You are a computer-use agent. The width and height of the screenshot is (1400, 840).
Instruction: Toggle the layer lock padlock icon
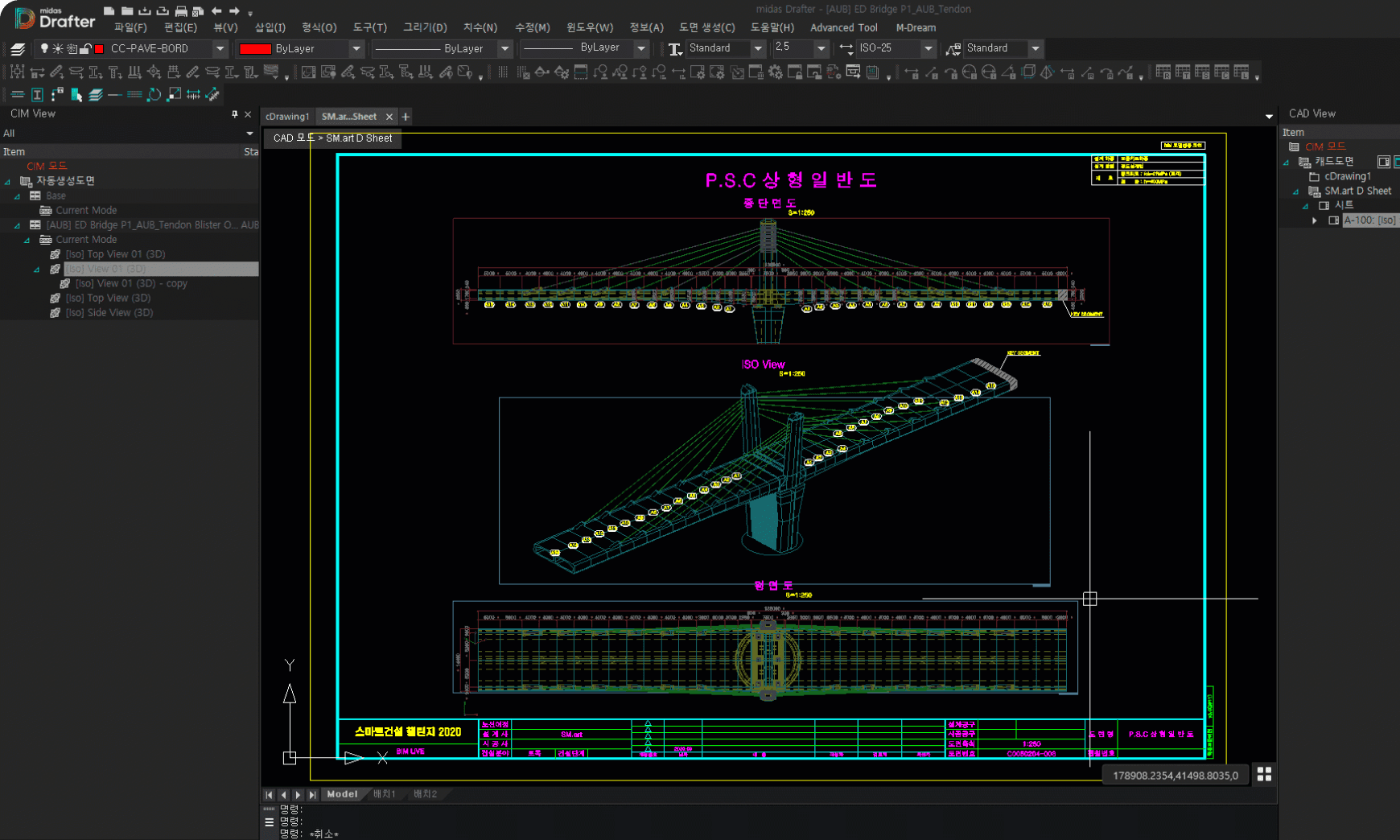(85, 49)
